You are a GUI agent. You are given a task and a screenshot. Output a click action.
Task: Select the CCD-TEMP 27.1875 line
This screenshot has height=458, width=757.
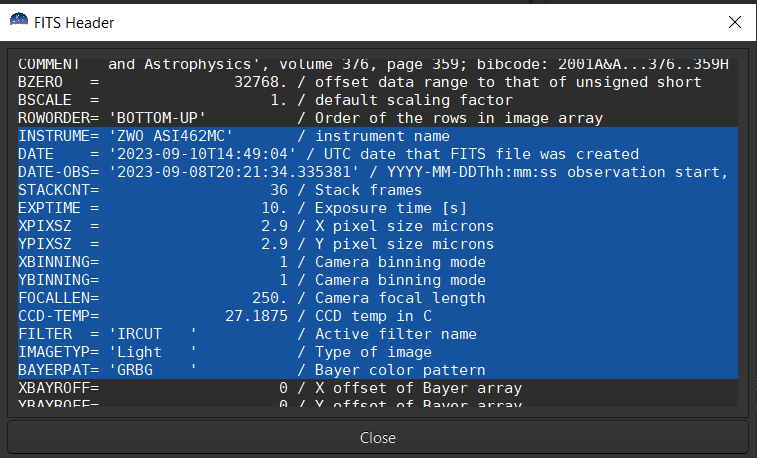click(378, 316)
